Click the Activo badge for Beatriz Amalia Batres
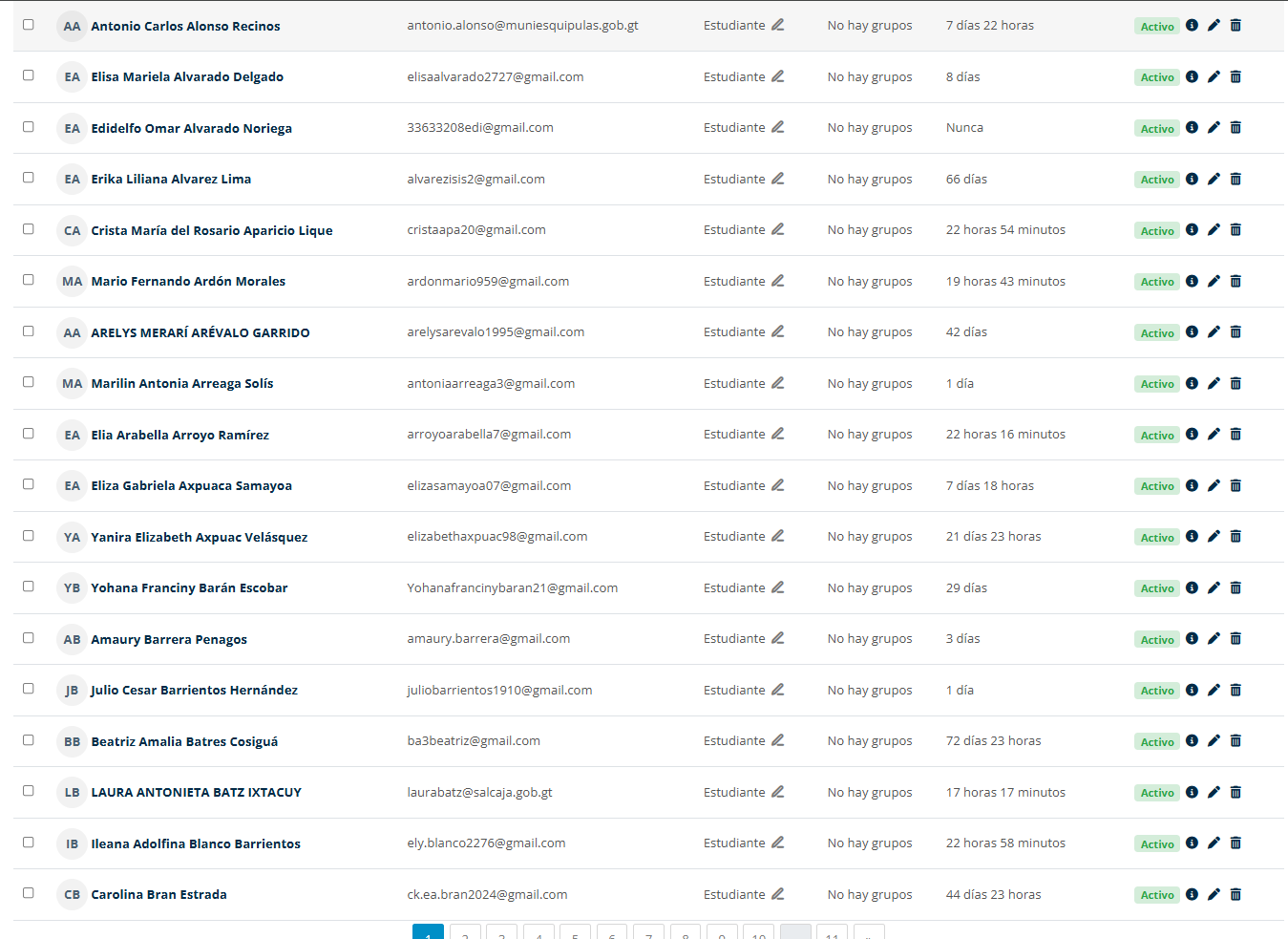This screenshot has width=1288, height=939. (1157, 741)
